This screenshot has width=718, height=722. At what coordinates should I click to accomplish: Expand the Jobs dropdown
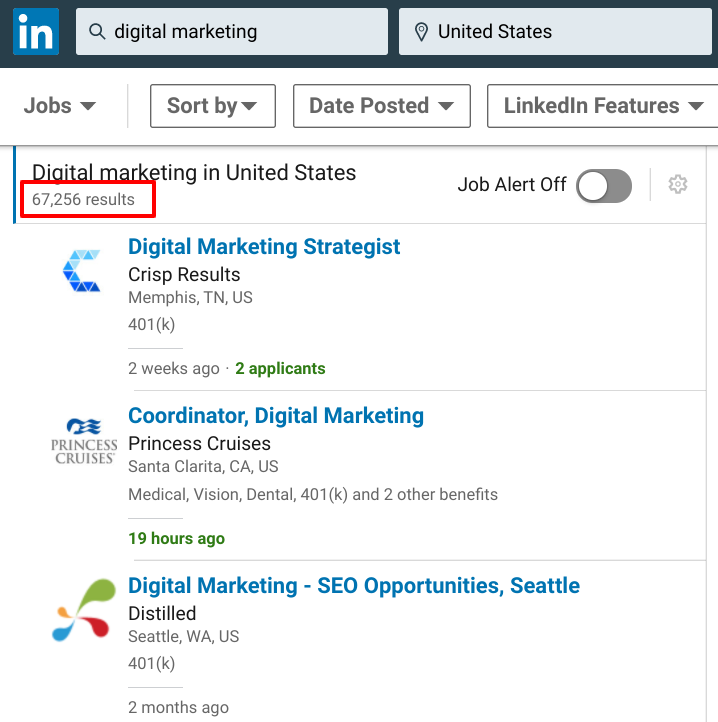(60, 106)
